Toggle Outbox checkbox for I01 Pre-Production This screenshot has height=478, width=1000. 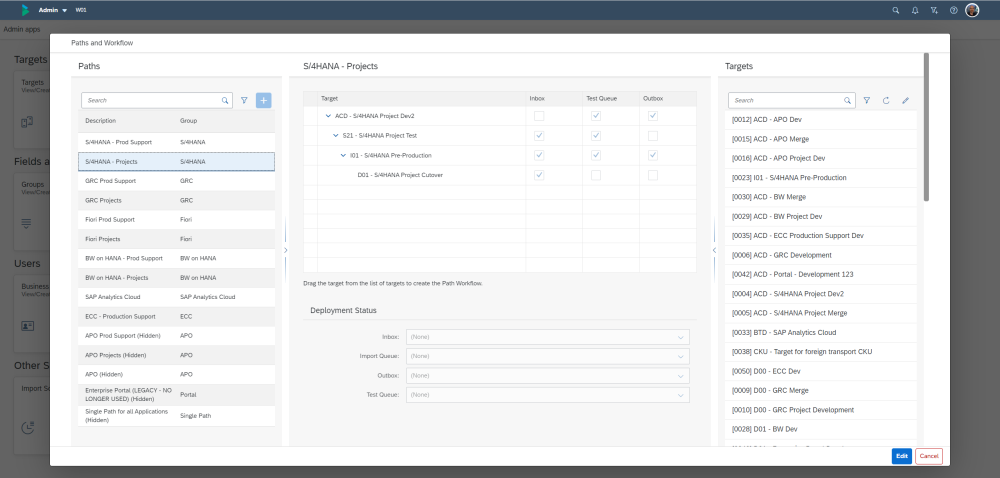click(x=653, y=156)
